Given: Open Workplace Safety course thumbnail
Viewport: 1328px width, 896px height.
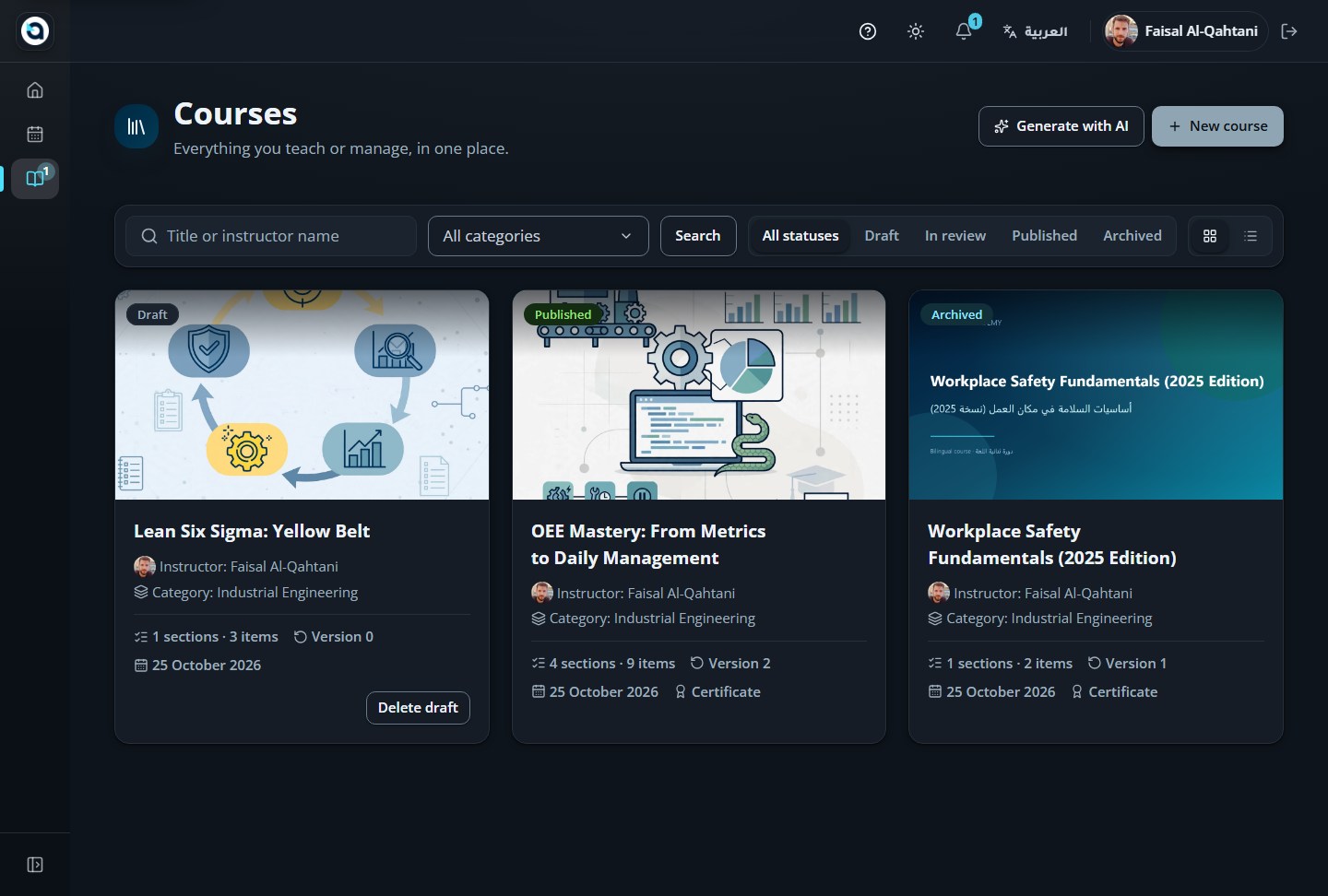Looking at the screenshot, I should pyautogui.click(x=1096, y=395).
